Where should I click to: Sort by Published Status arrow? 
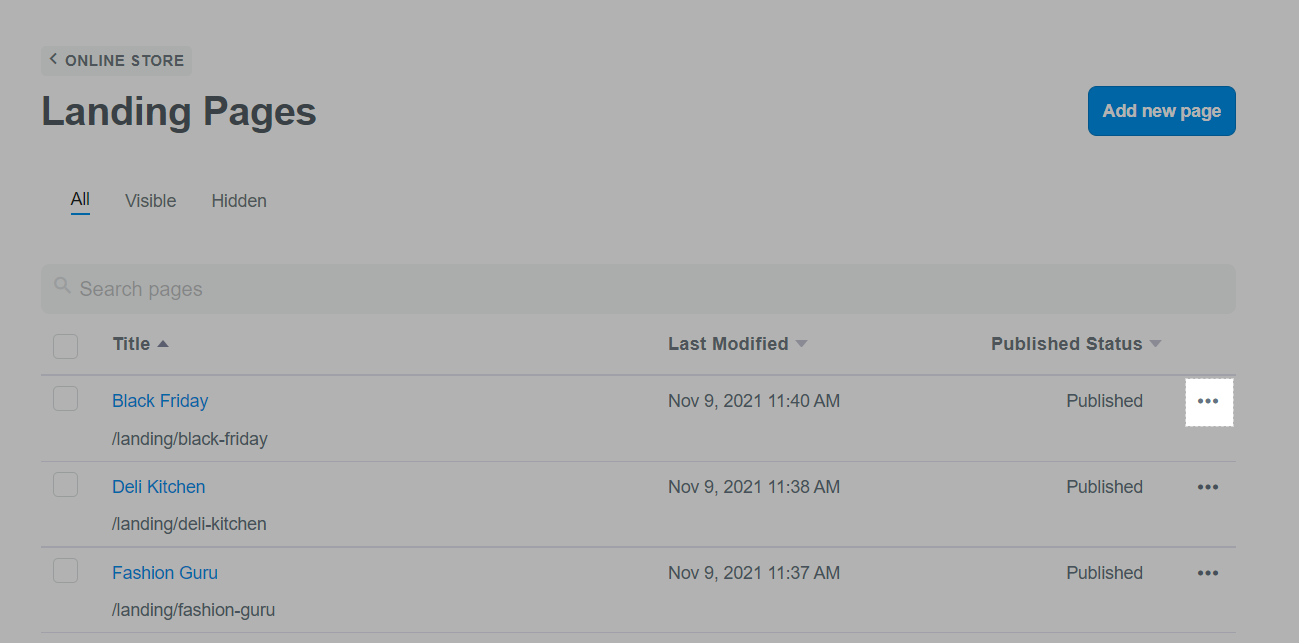[1155, 344]
